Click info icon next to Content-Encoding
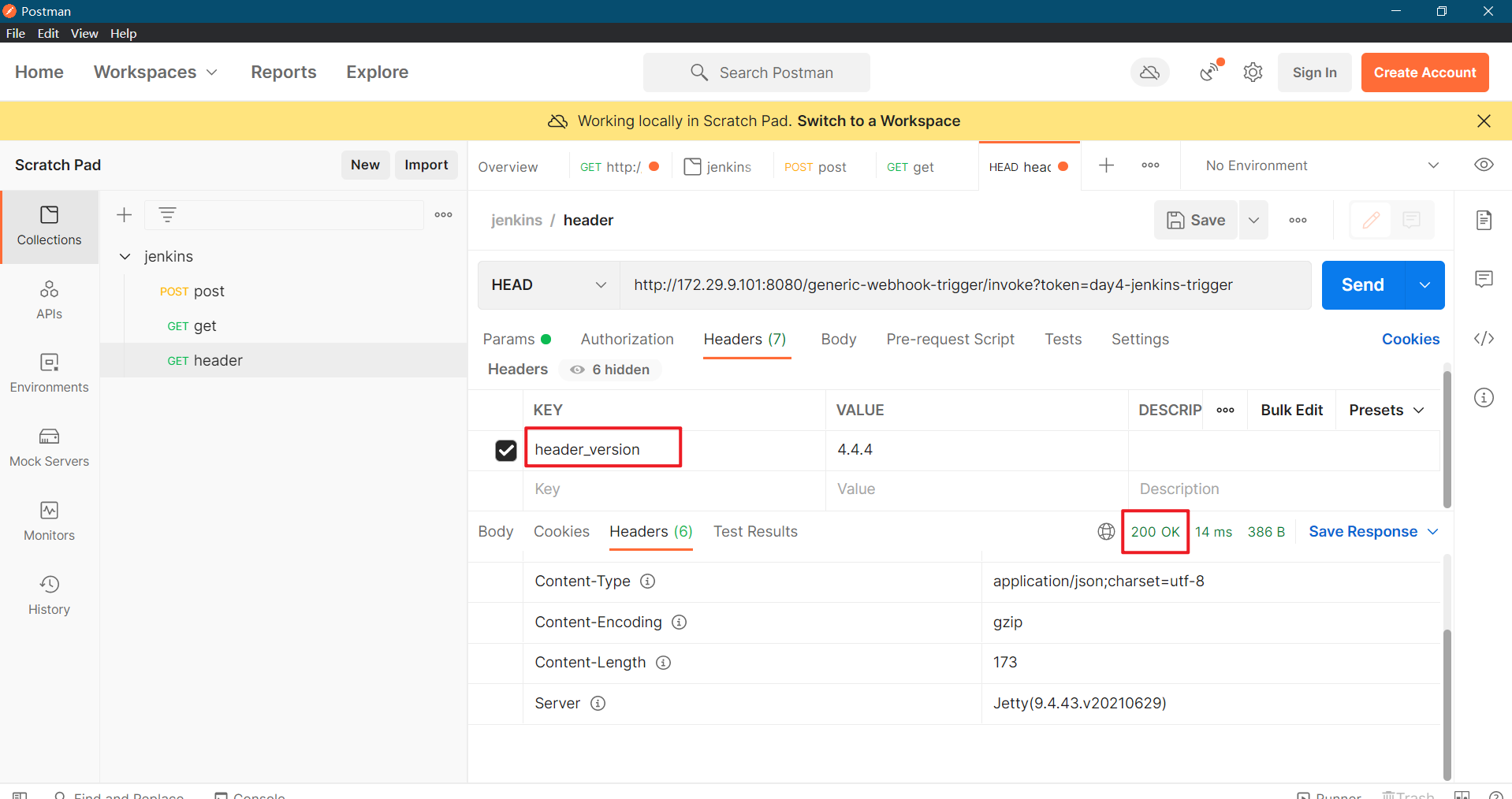This screenshot has height=799, width=1512. (x=679, y=622)
